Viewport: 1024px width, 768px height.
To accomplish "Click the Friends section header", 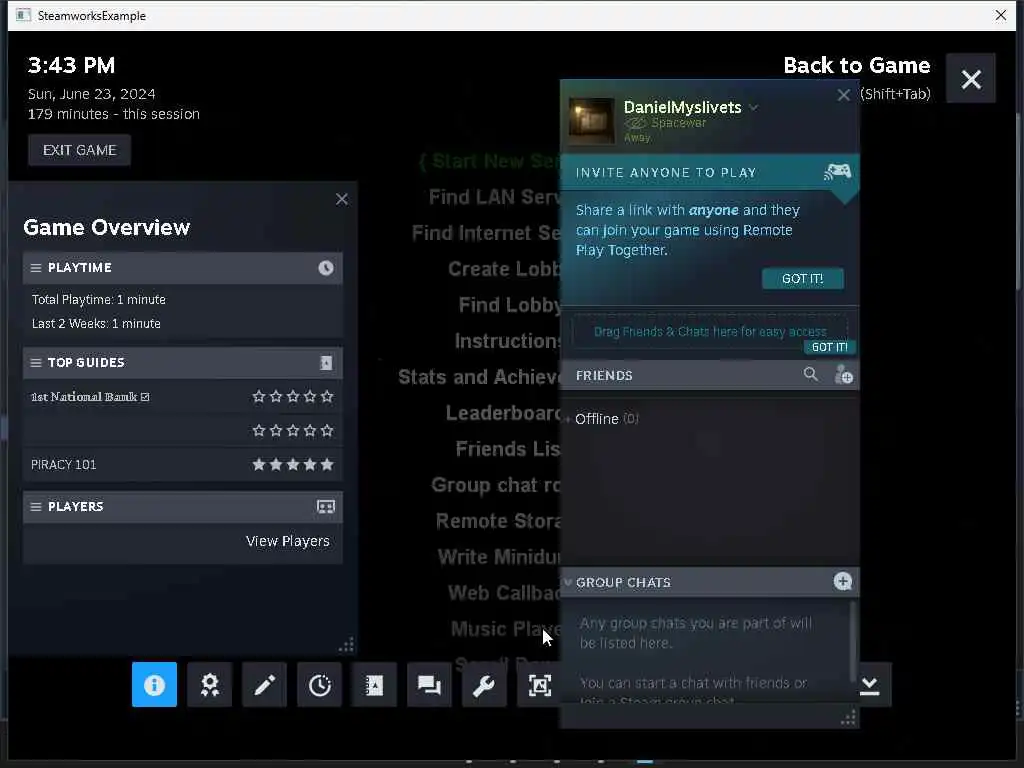I will (x=709, y=375).
